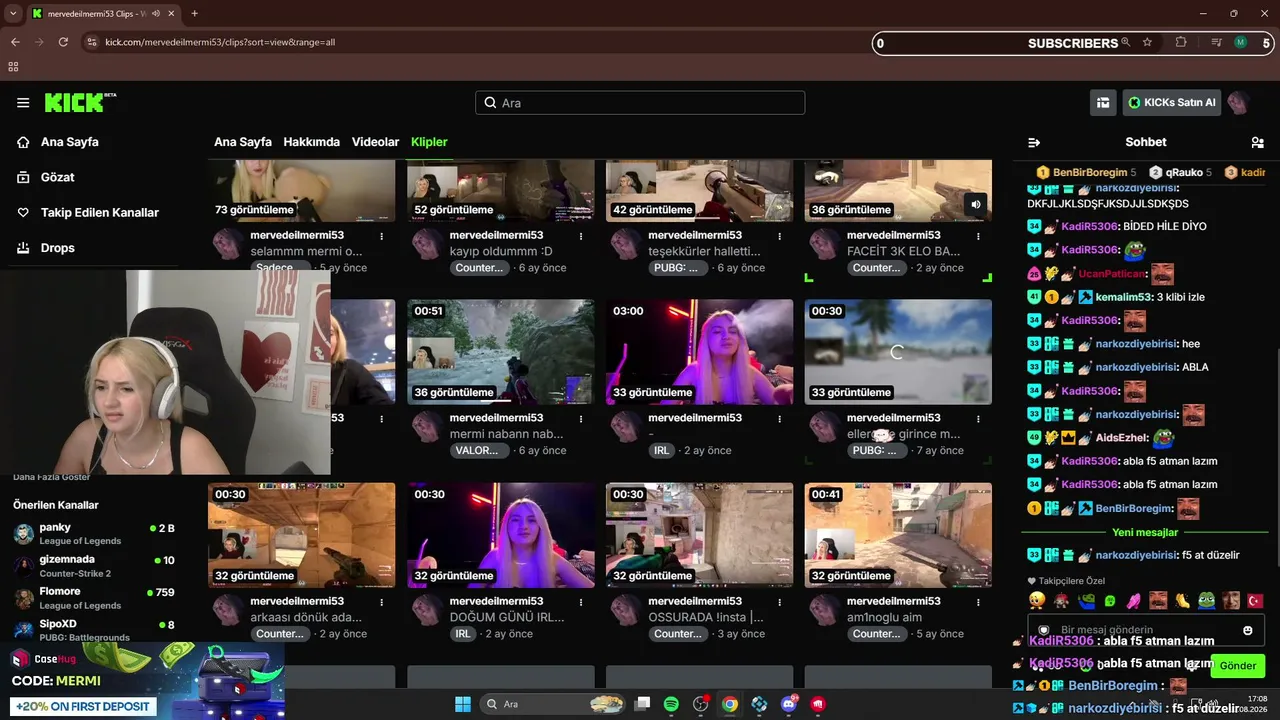Select the Klipler tab

(x=429, y=142)
